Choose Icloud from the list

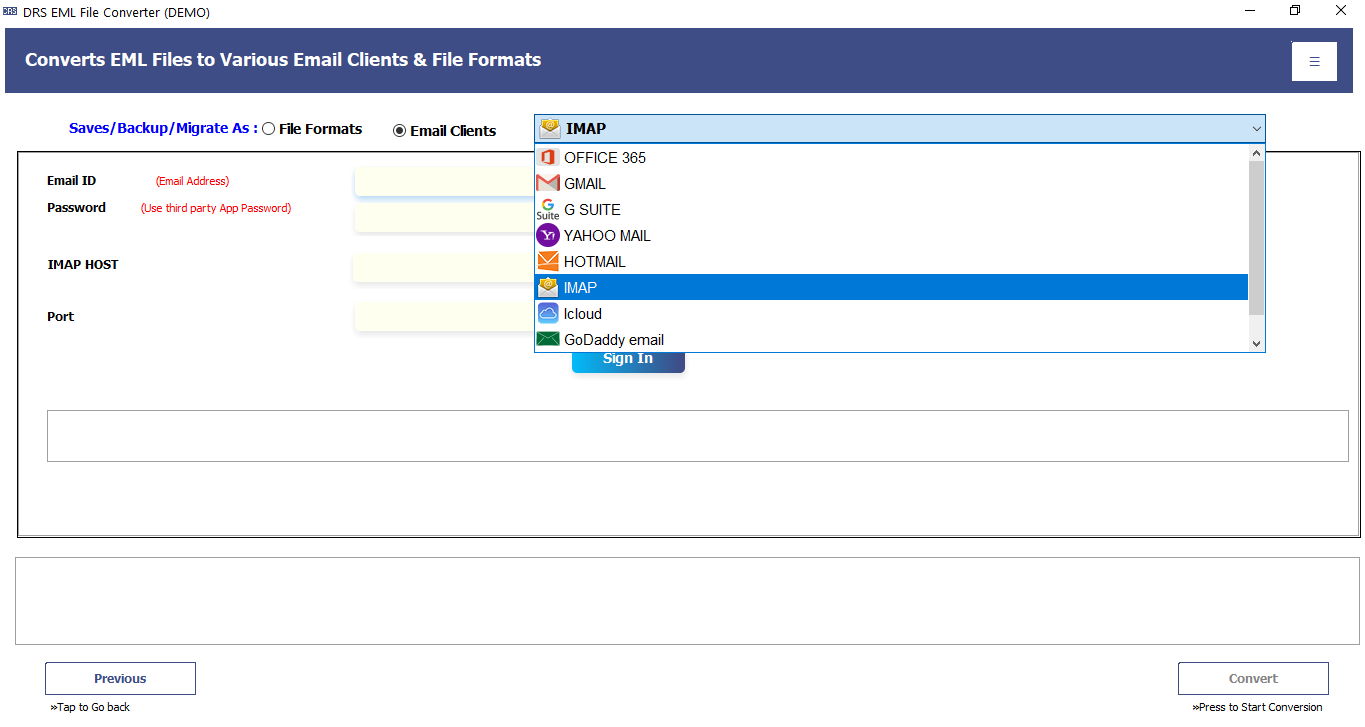(892, 313)
